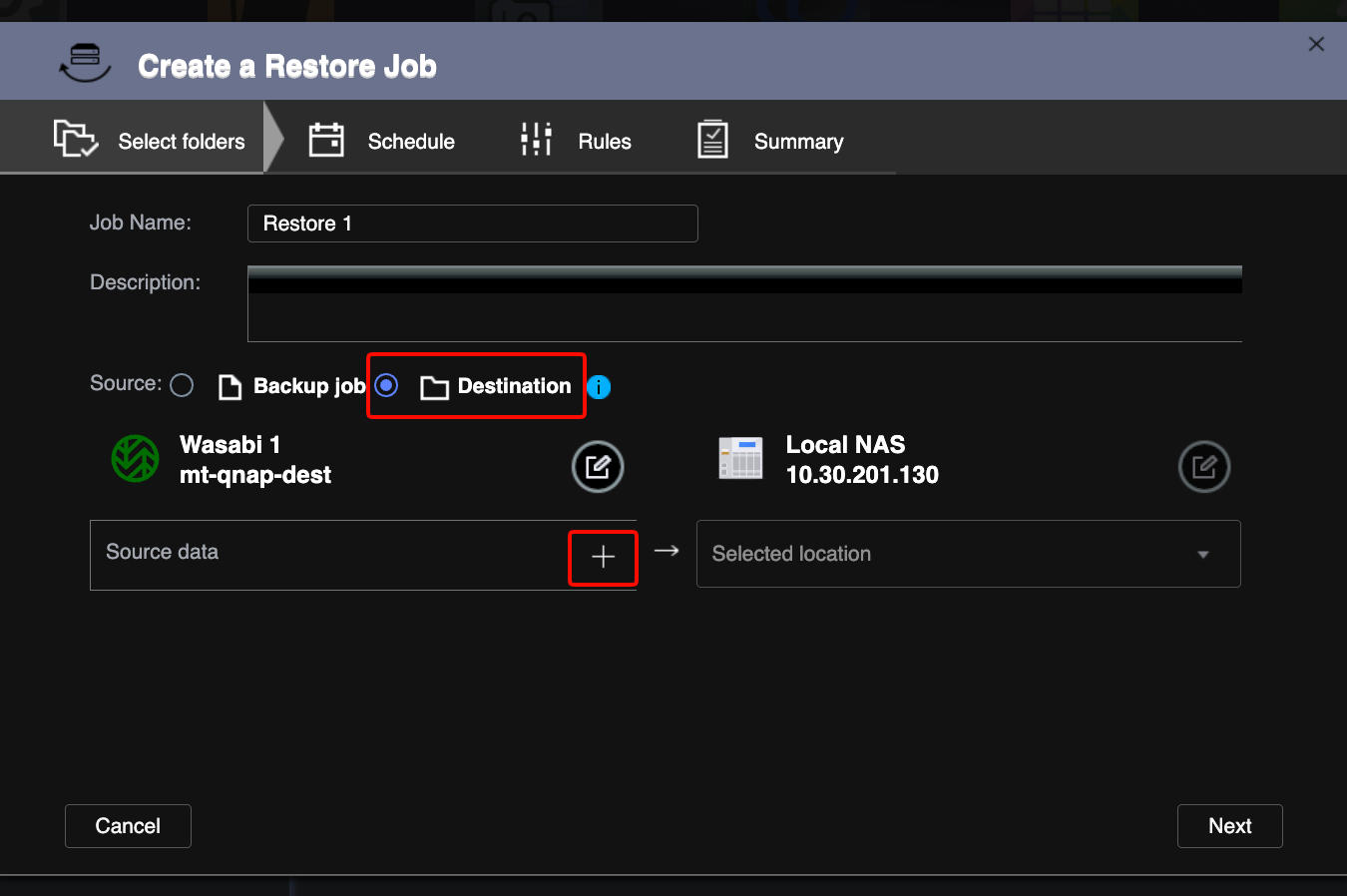Click the 'Wasabi 1' storage name
Screen dimensions: 1347x896
[x=230, y=445]
